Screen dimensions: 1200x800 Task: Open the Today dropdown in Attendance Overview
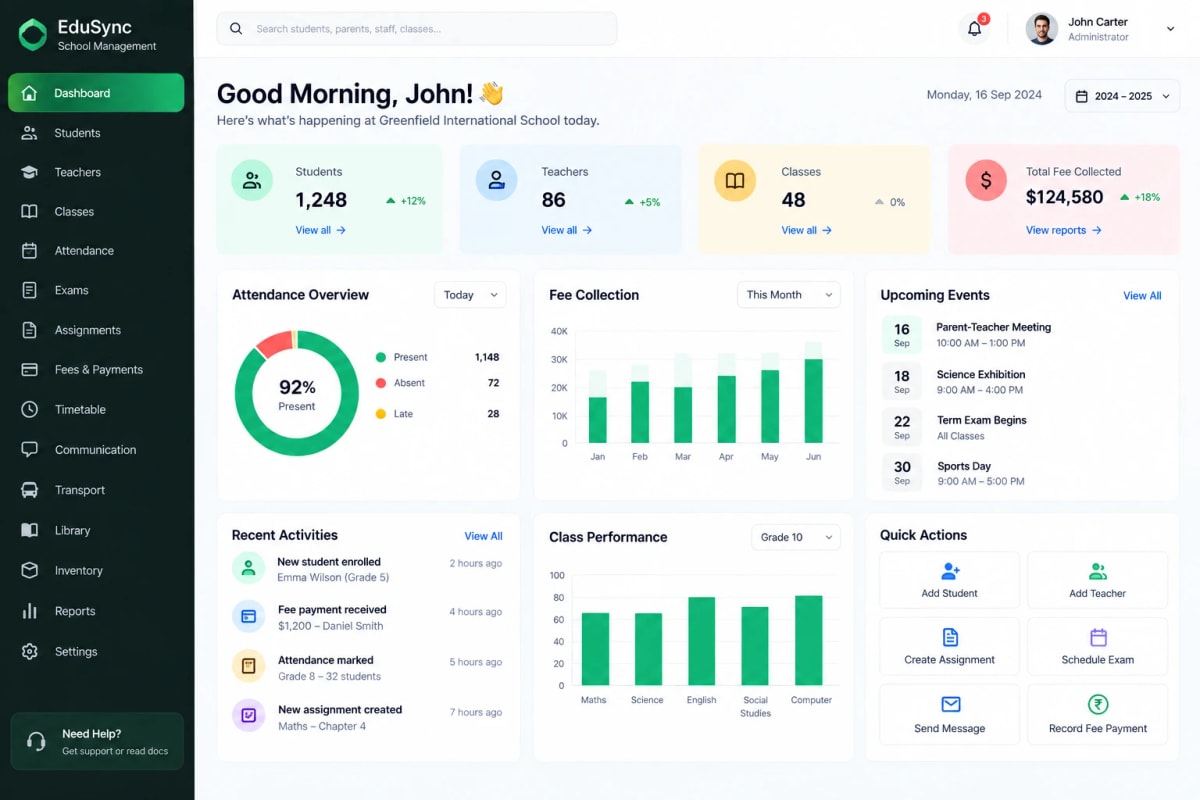[x=470, y=295]
